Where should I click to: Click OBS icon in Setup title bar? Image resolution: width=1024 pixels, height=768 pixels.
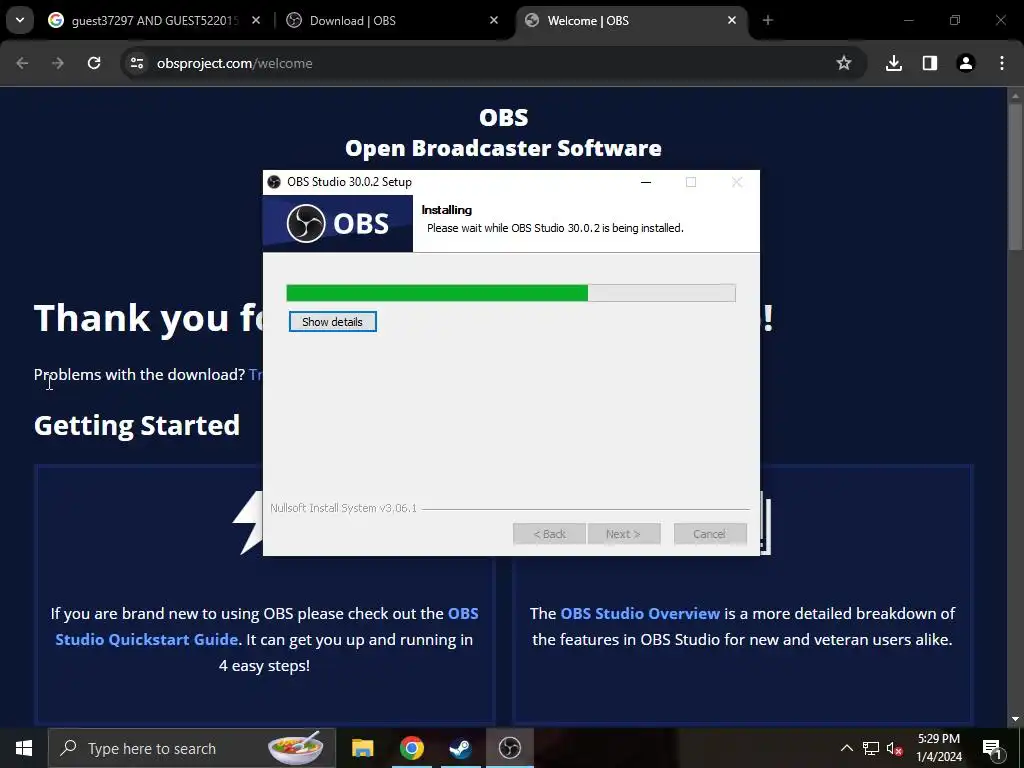tap(274, 182)
